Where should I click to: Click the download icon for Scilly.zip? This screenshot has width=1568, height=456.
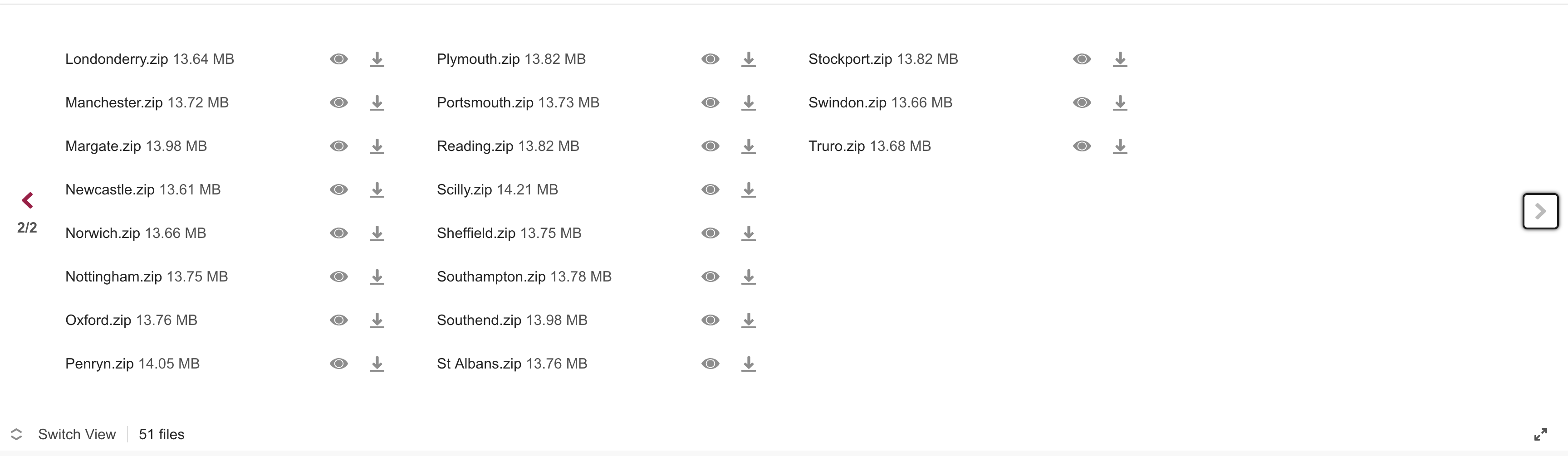[x=748, y=189]
